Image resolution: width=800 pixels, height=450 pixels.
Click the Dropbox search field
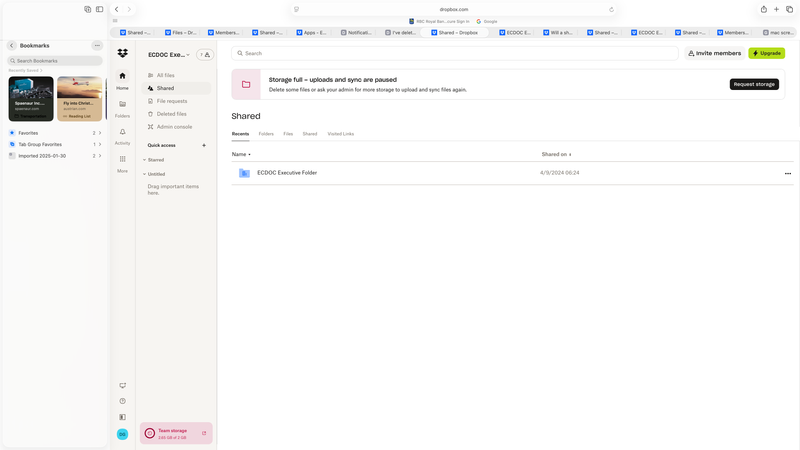(455, 53)
